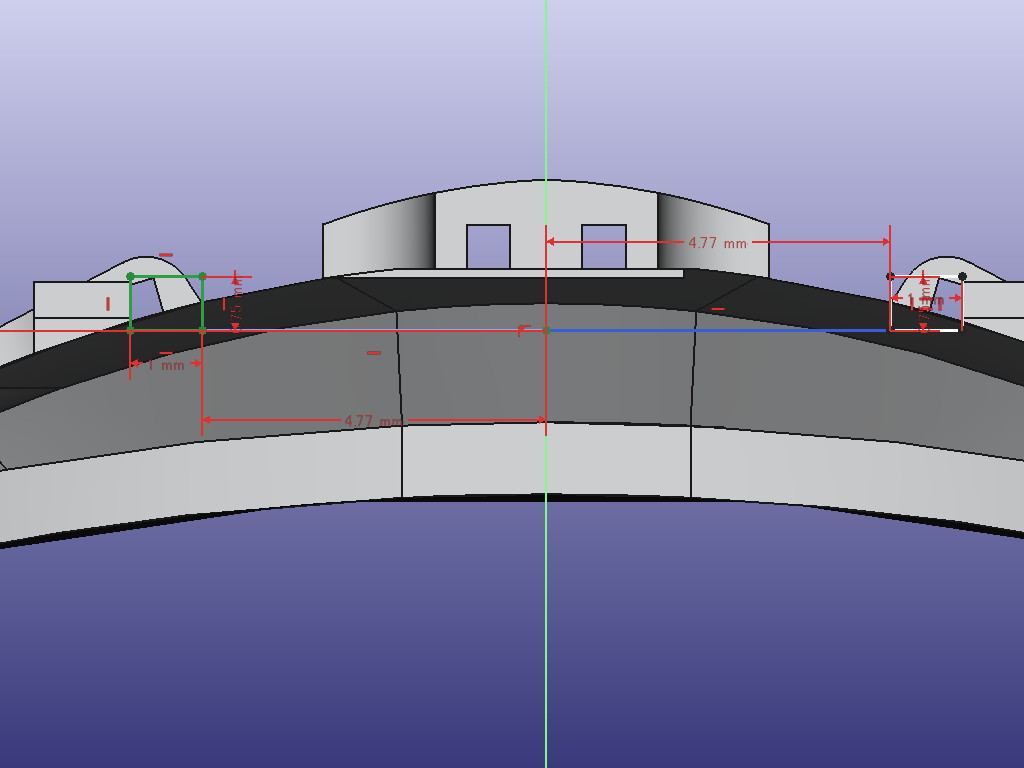Click the 1 mm dimension under the green rectangle
Viewport: 1024px width, 768px height.
(166, 365)
